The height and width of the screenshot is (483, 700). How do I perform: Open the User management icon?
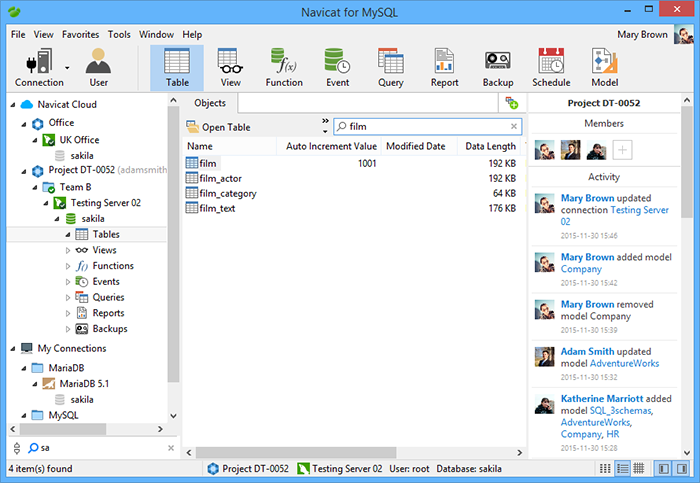point(98,68)
